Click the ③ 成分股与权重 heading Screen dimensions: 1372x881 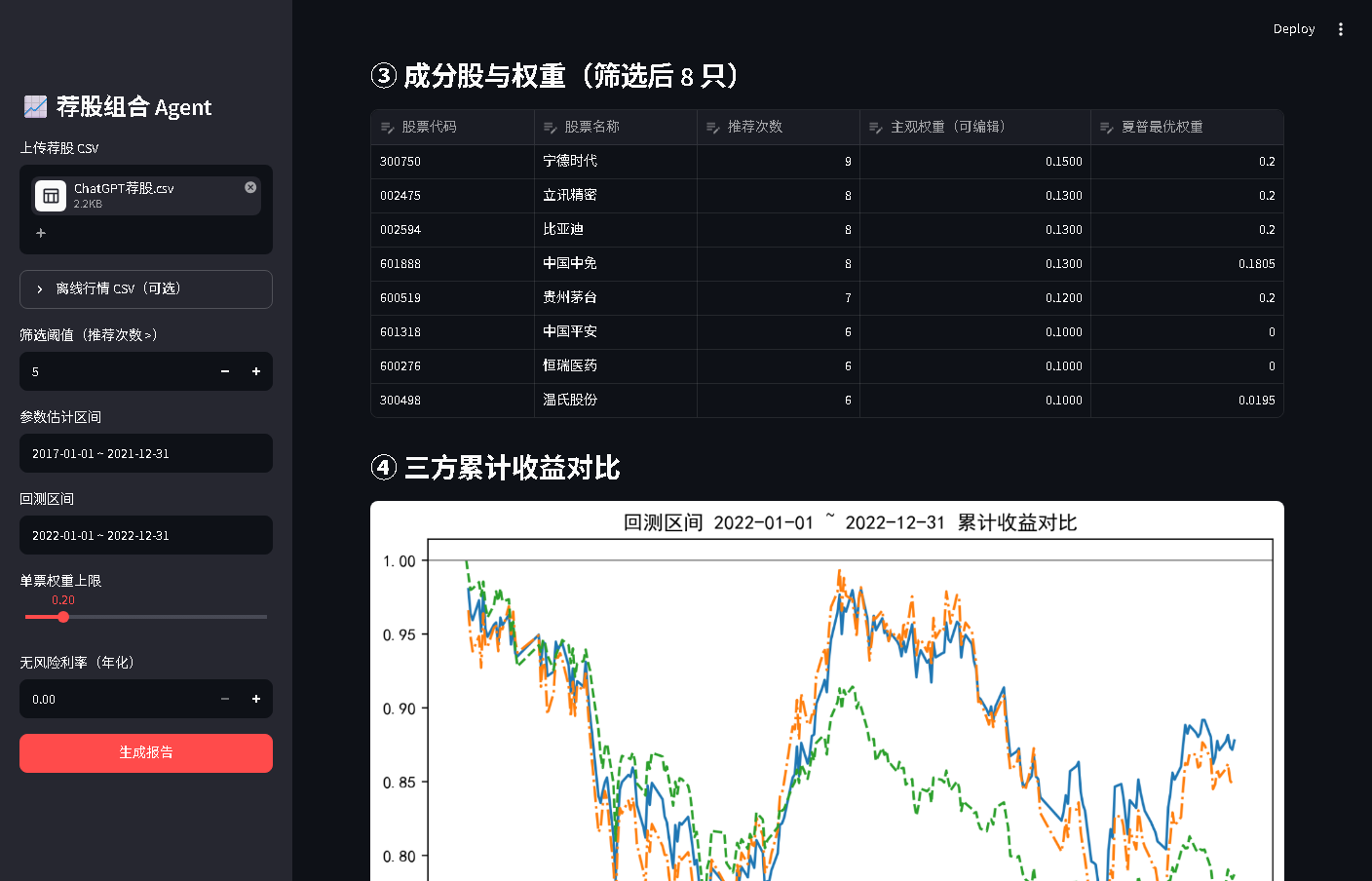click(554, 76)
